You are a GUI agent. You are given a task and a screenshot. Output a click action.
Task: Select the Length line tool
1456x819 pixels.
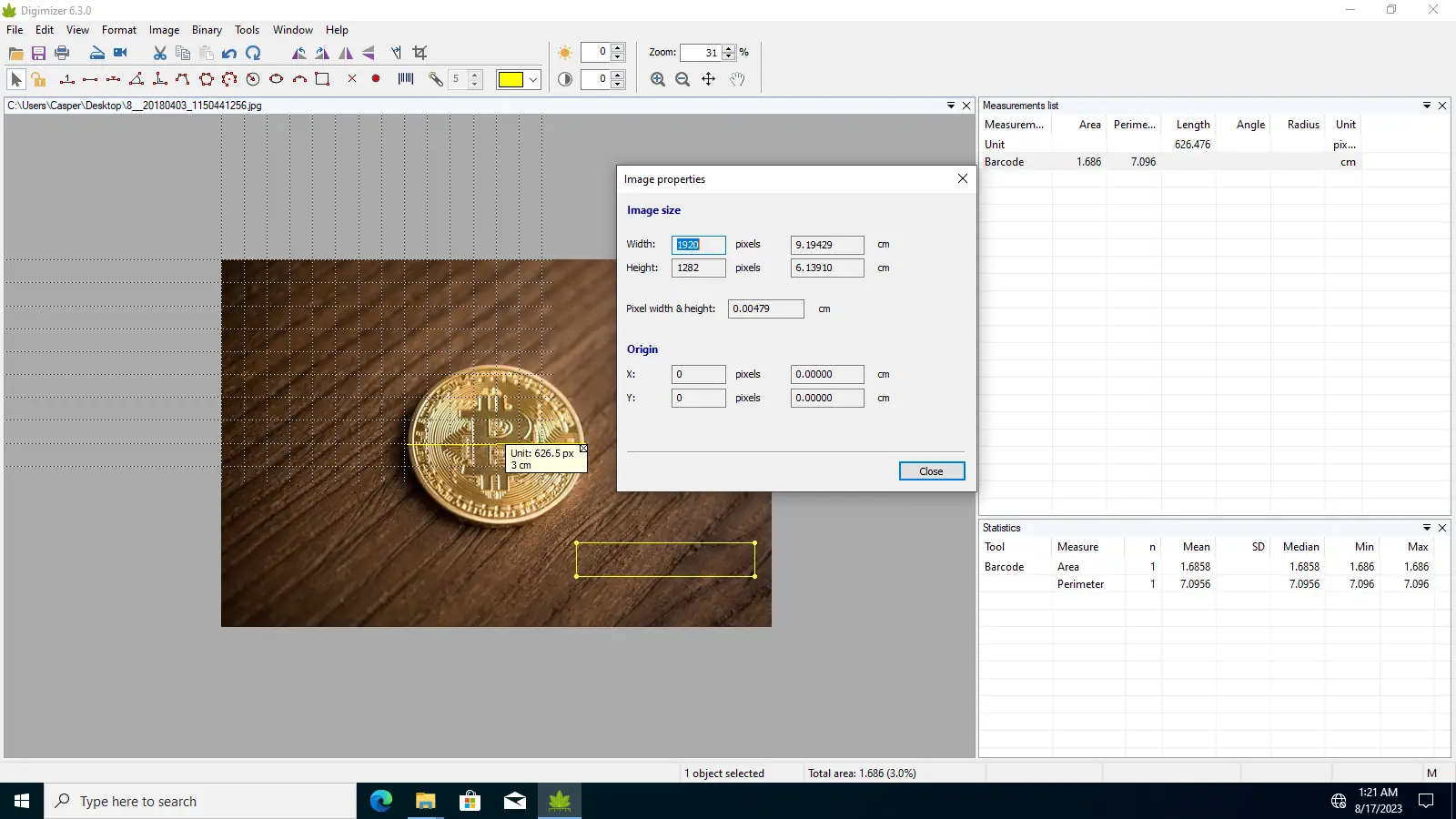point(90,79)
